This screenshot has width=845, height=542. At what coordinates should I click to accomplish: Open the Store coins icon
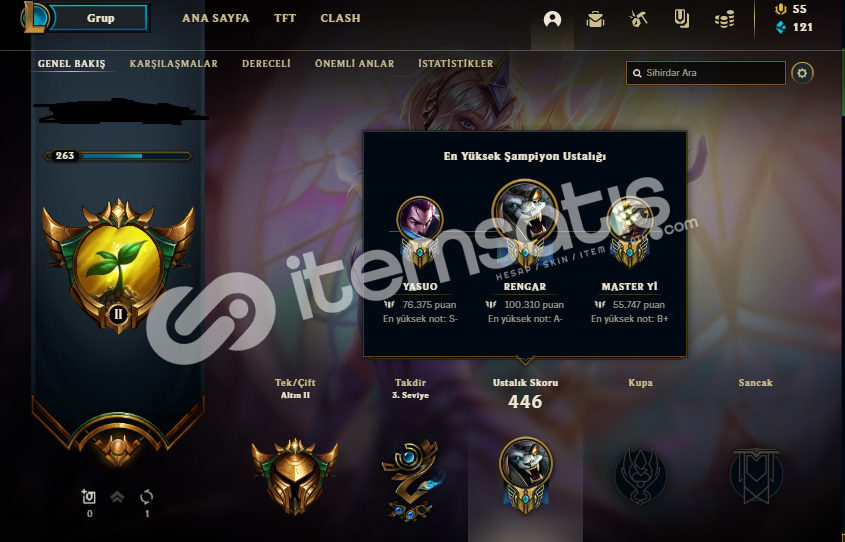724,20
